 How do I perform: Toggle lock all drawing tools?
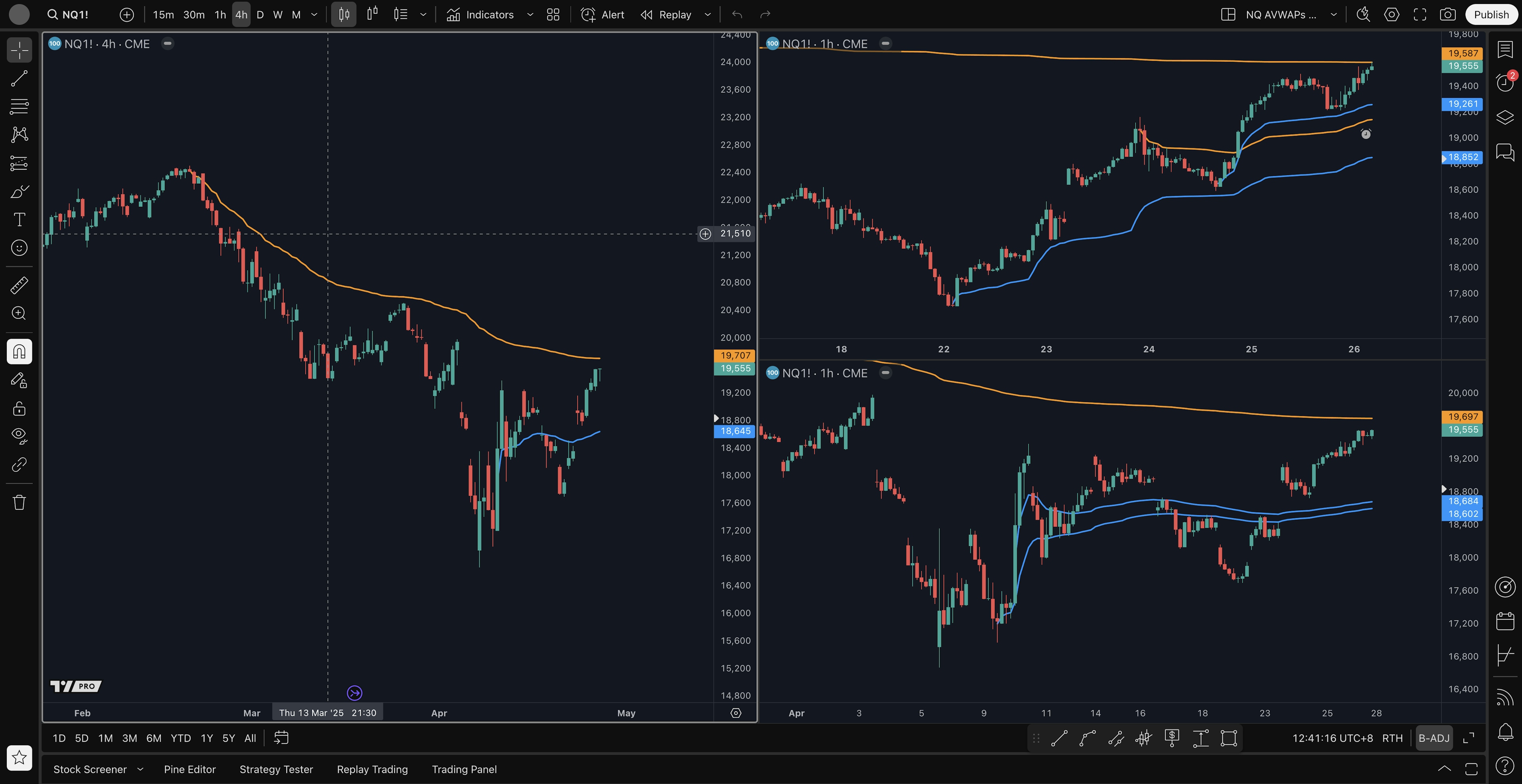click(x=19, y=408)
